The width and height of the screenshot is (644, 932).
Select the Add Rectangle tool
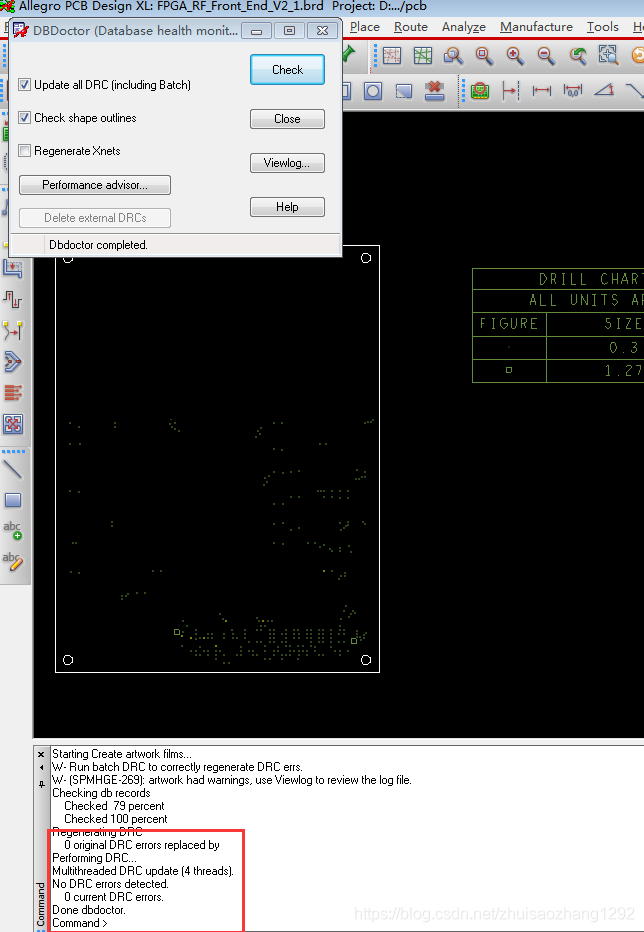pos(13,500)
